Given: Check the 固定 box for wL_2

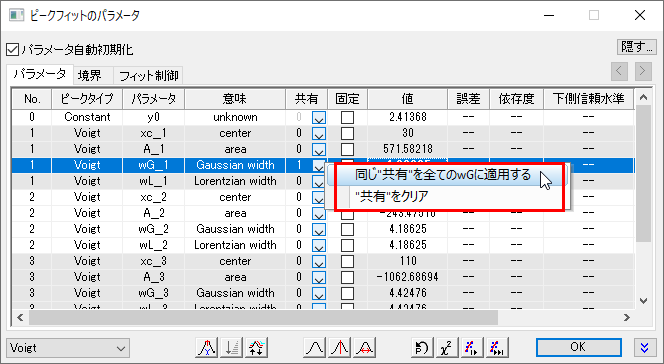Looking at the screenshot, I should (x=347, y=245).
